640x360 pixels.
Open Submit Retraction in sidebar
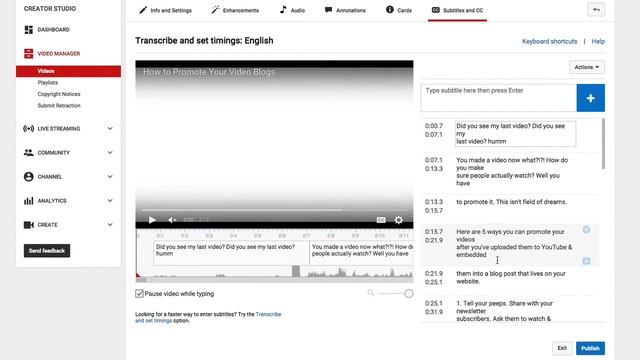(x=59, y=105)
